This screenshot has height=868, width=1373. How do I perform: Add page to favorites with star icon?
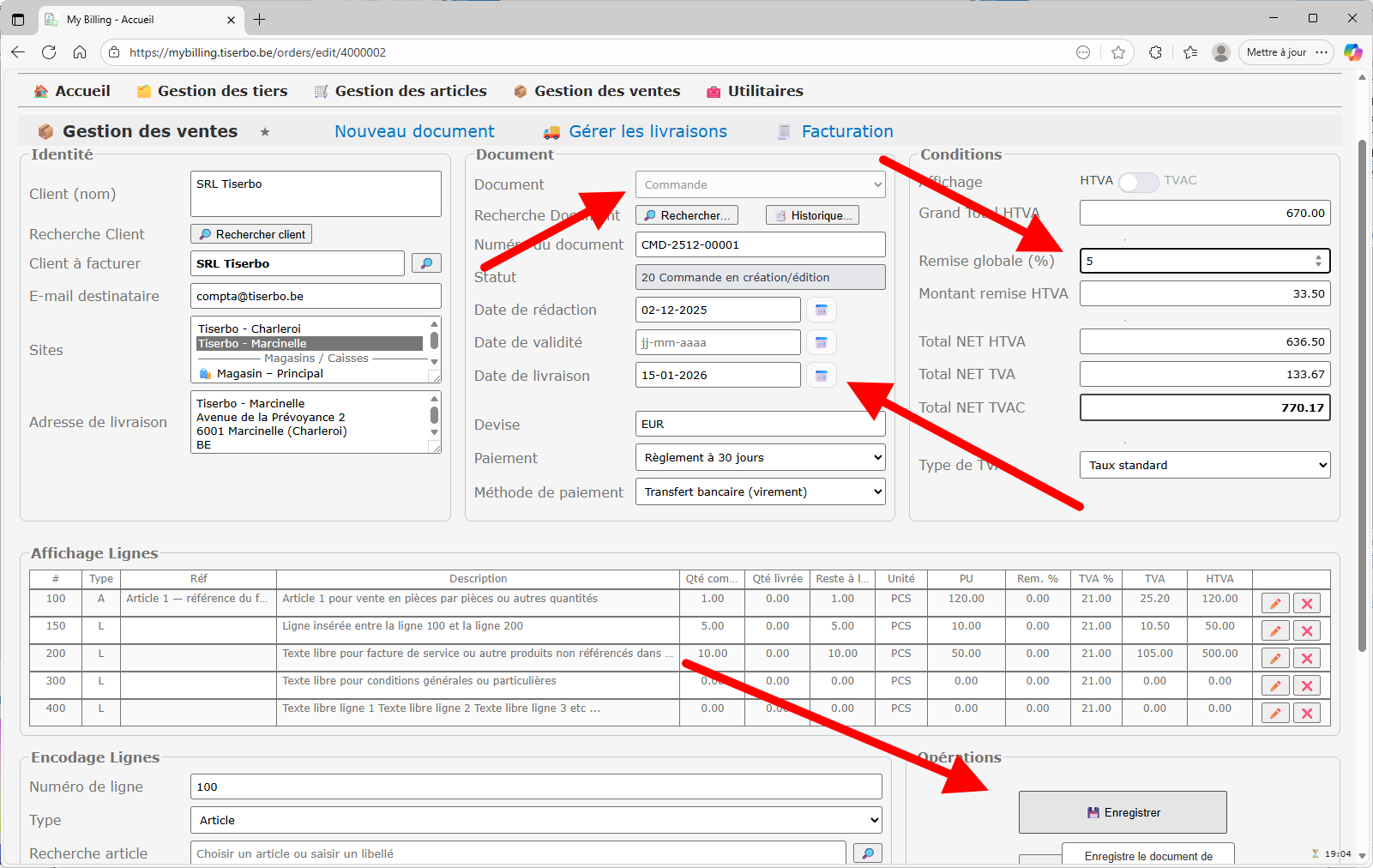pyautogui.click(x=1118, y=52)
